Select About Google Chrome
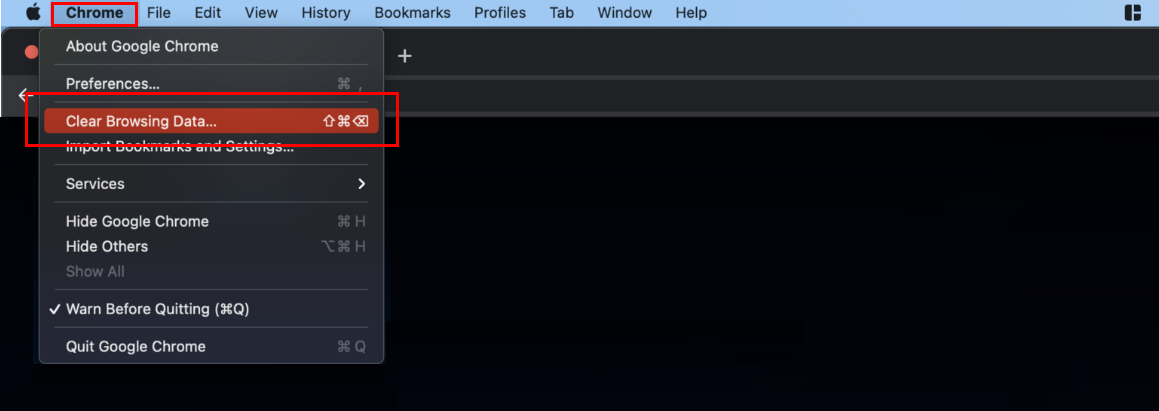The height and width of the screenshot is (411, 1159). 211,46
